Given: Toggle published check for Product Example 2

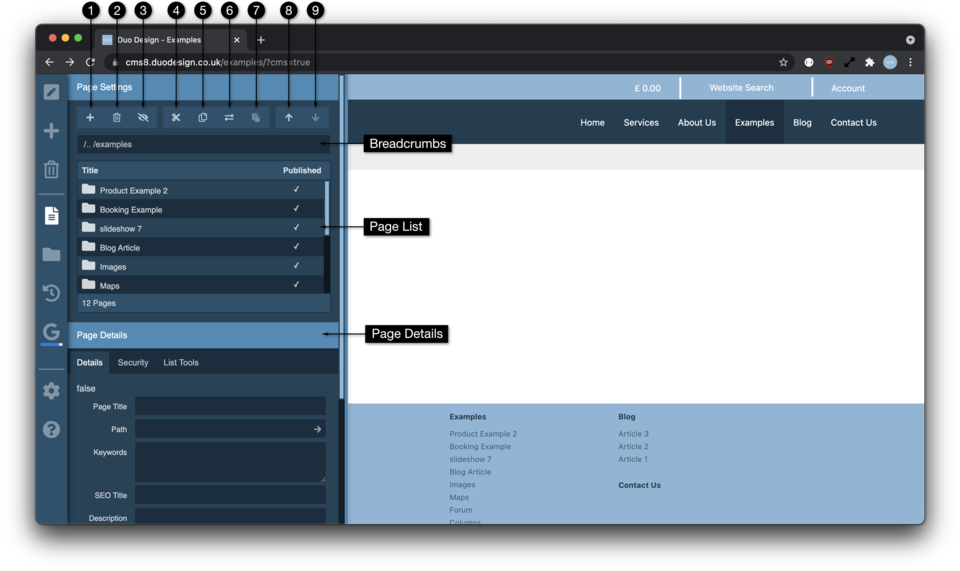Looking at the screenshot, I should point(296,190).
